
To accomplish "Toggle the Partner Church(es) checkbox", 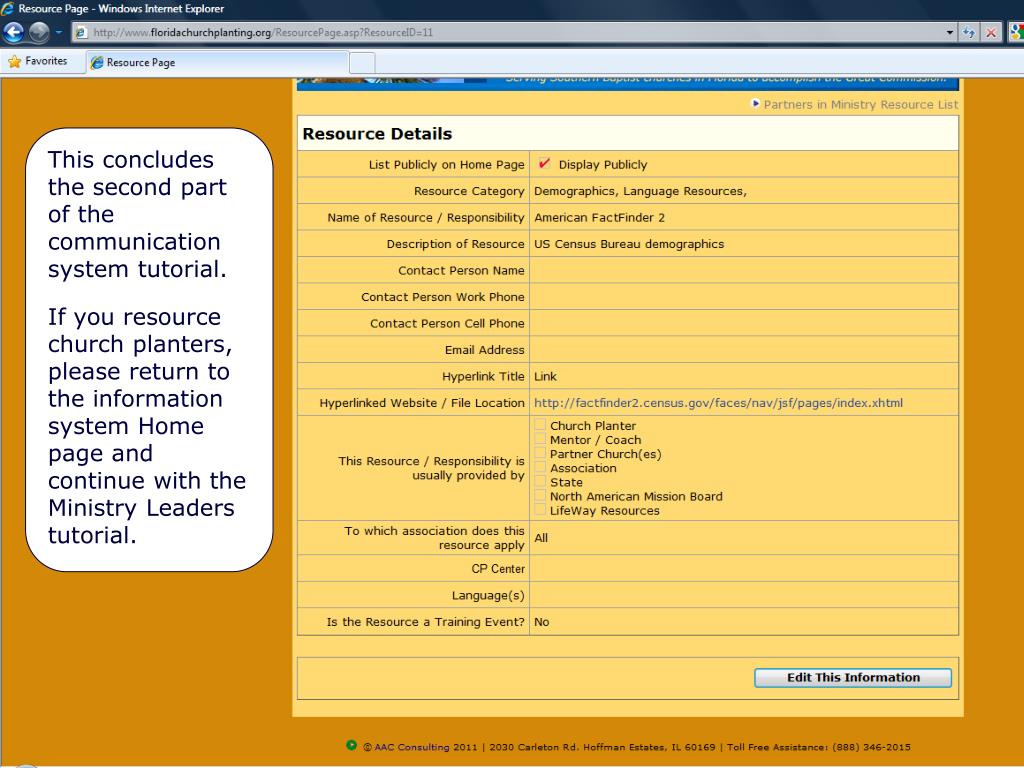I will pyautogui.click(x=540, y=453).
